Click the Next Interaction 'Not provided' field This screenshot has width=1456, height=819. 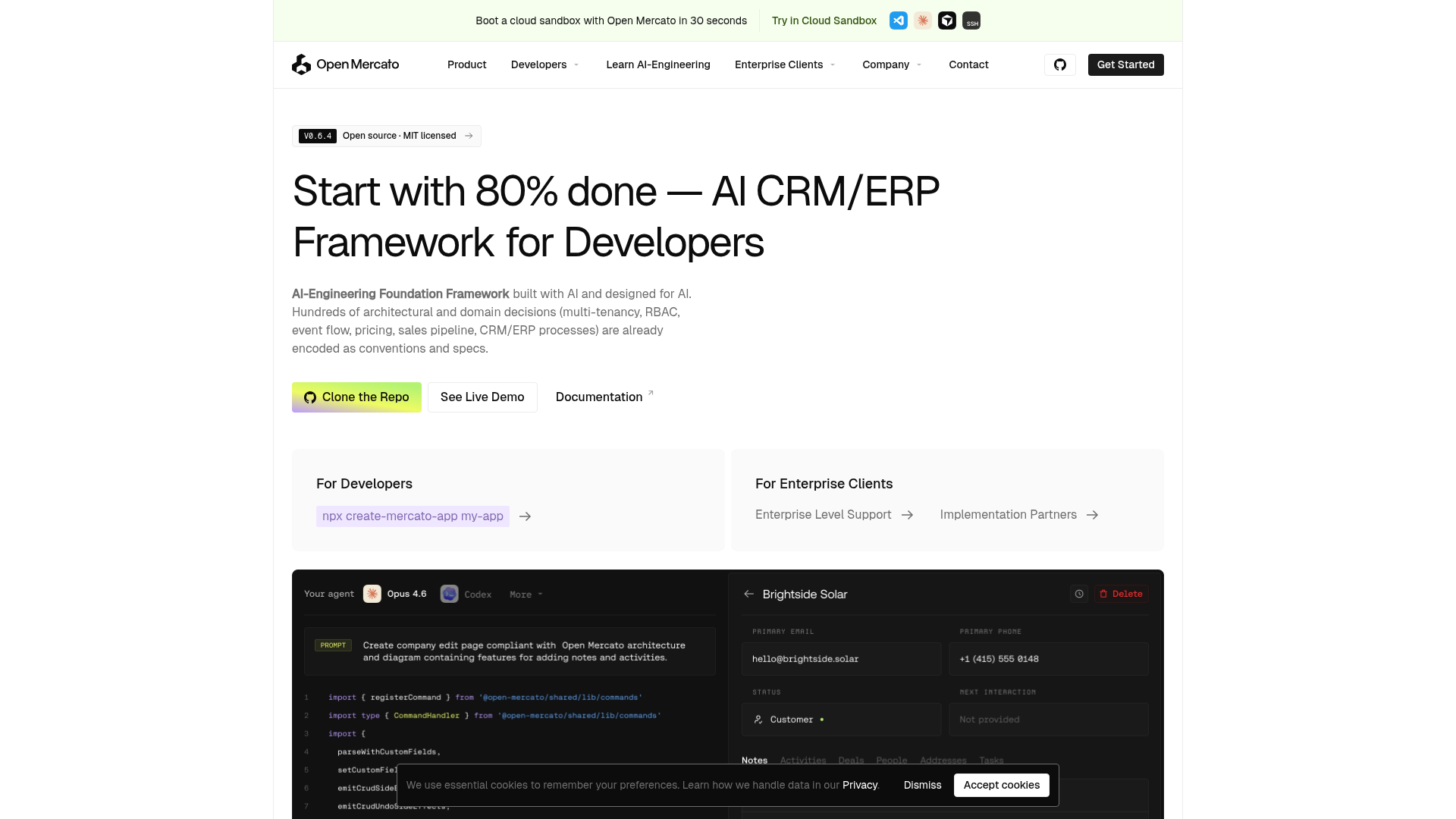click(x=1049, y=719)
